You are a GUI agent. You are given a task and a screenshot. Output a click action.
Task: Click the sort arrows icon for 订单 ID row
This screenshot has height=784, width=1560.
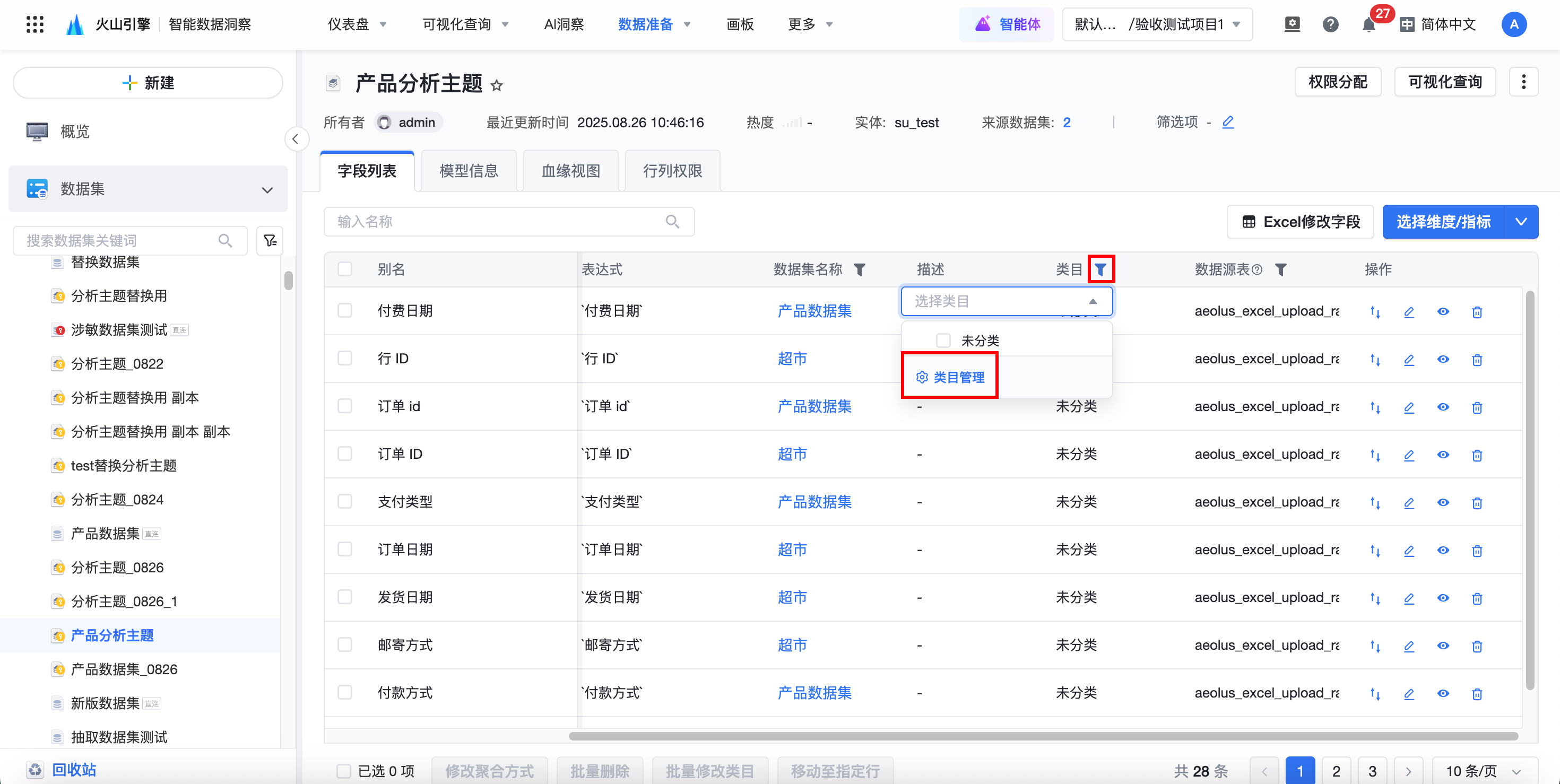[1375, 455]
